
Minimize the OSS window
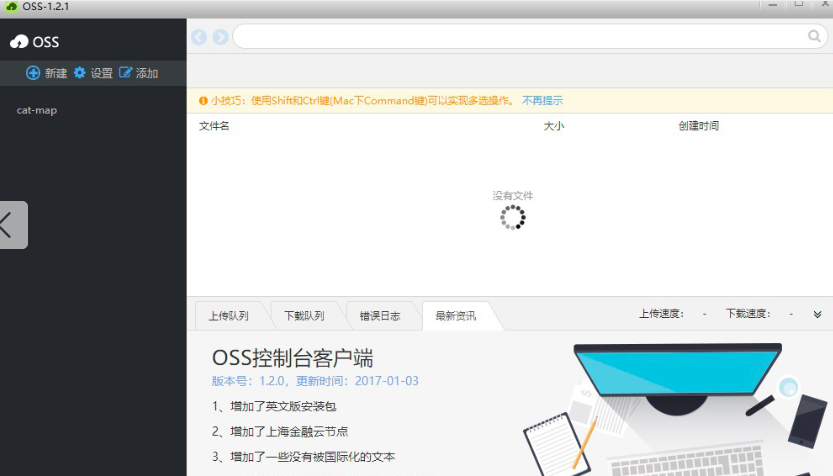pos(773,5)
